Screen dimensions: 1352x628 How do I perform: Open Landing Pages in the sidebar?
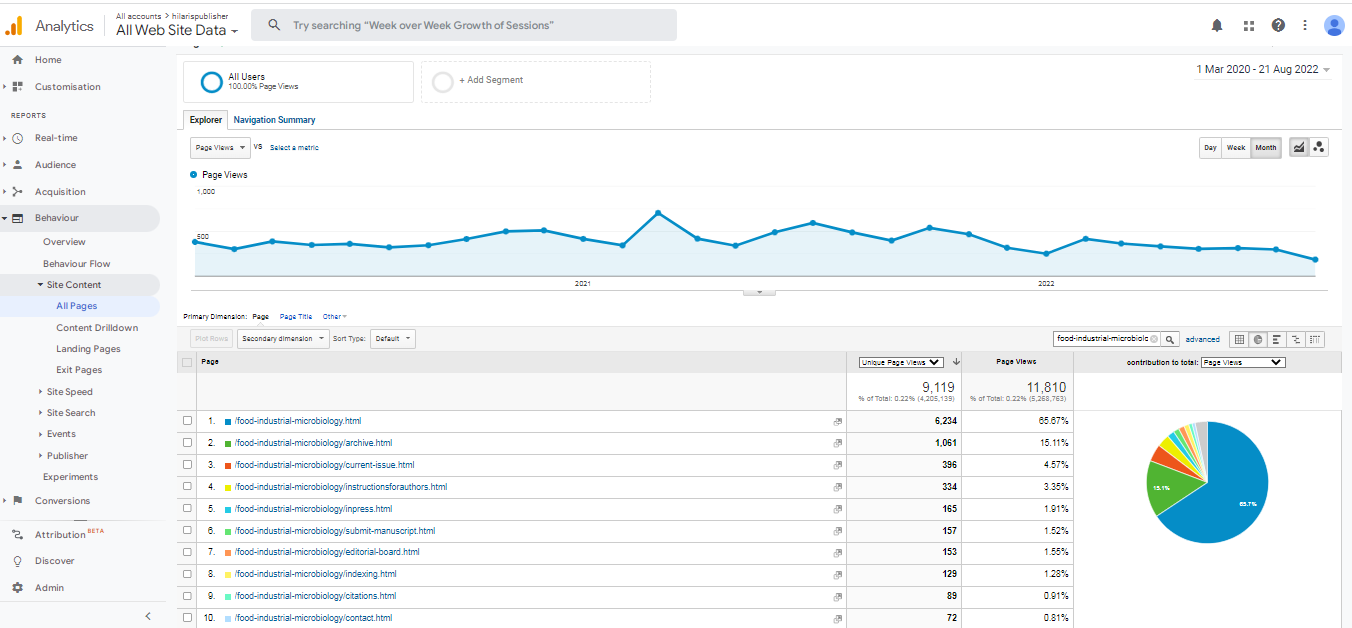[x=88, y=349]
